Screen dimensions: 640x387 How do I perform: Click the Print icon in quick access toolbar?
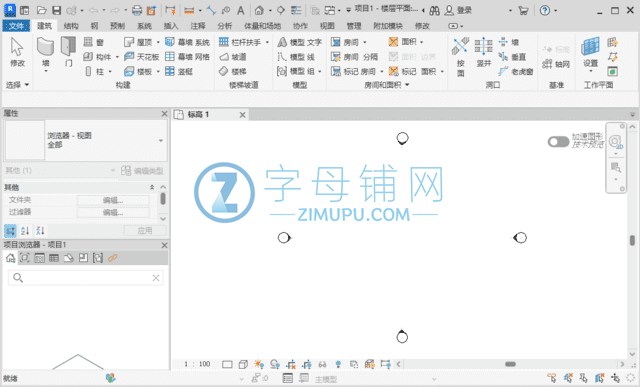(137, 10)
